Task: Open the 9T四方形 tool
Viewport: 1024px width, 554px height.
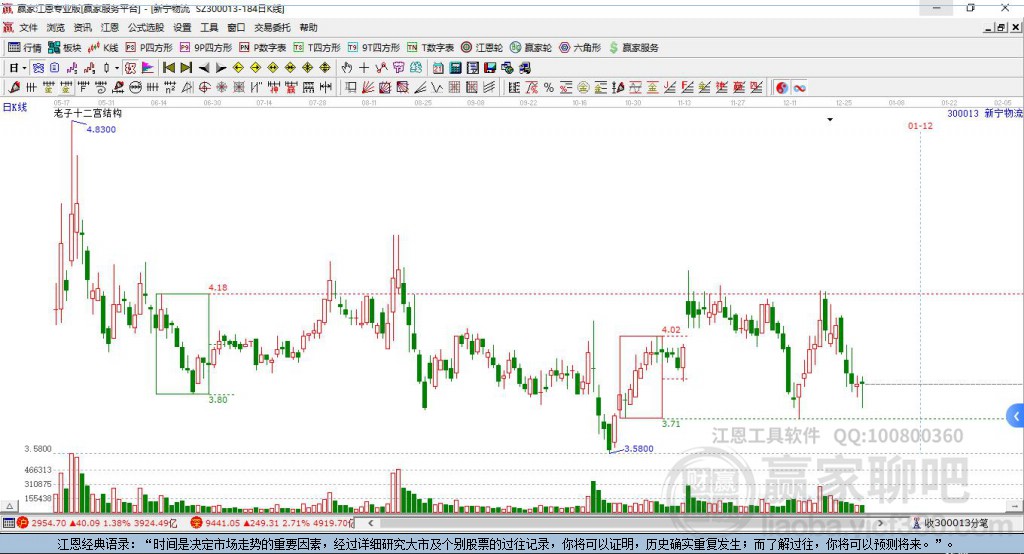Action: (374, 48)
